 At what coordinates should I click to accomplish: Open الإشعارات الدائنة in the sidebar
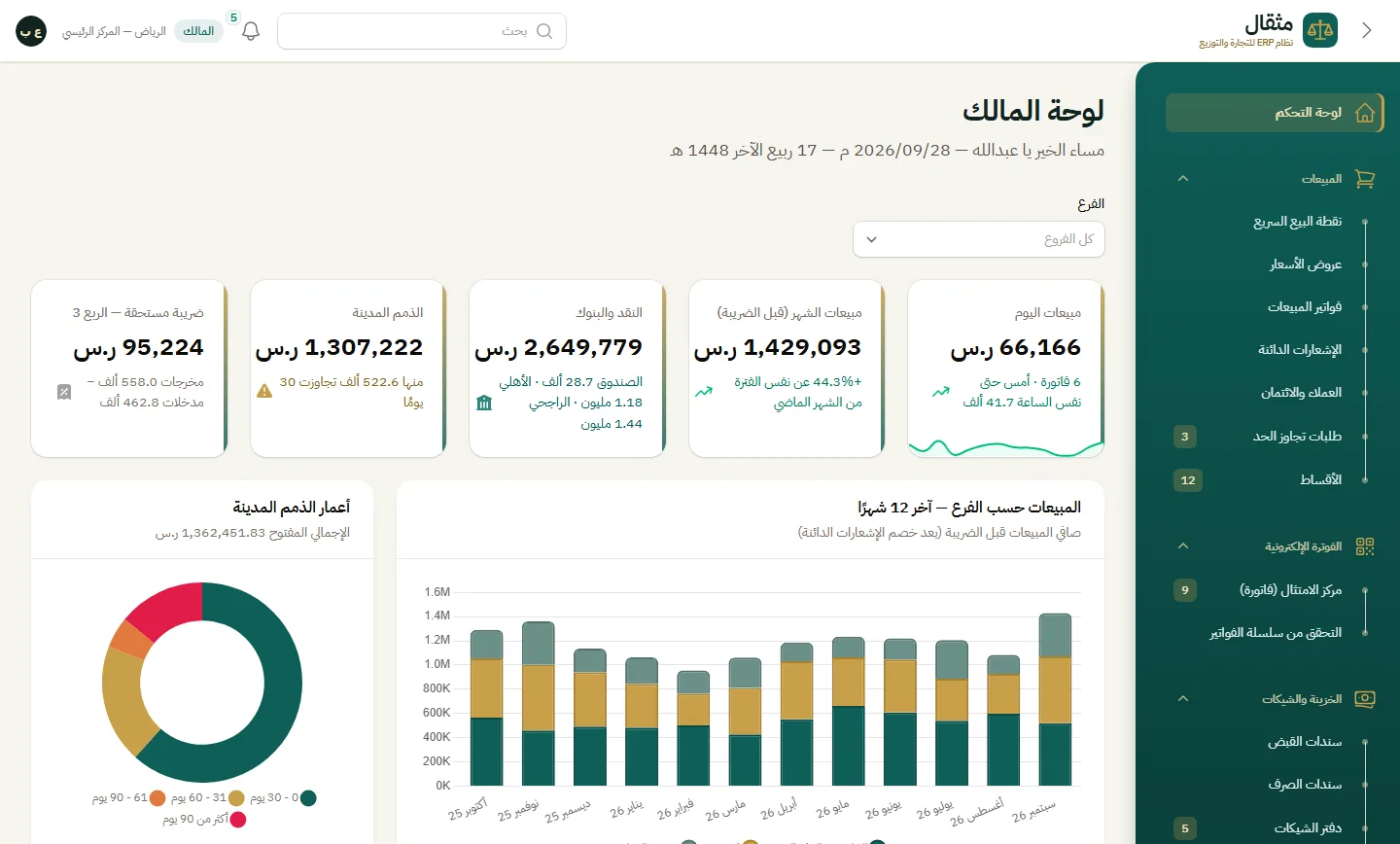click(x=1275, y=350)
